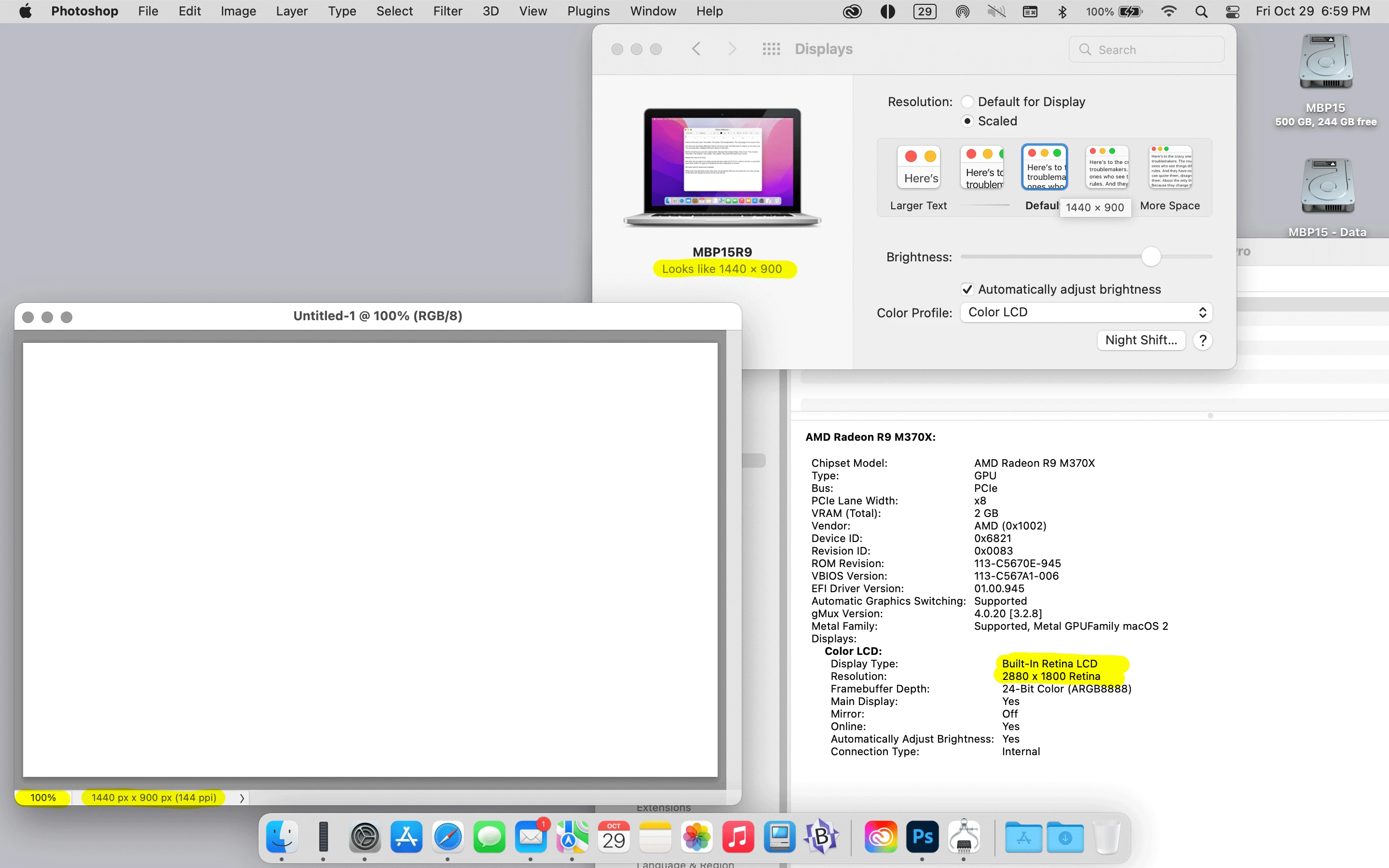Open System Preferences gear in Dock
The height and width of the screenshot is (868, 1389).
coord(365,837)
